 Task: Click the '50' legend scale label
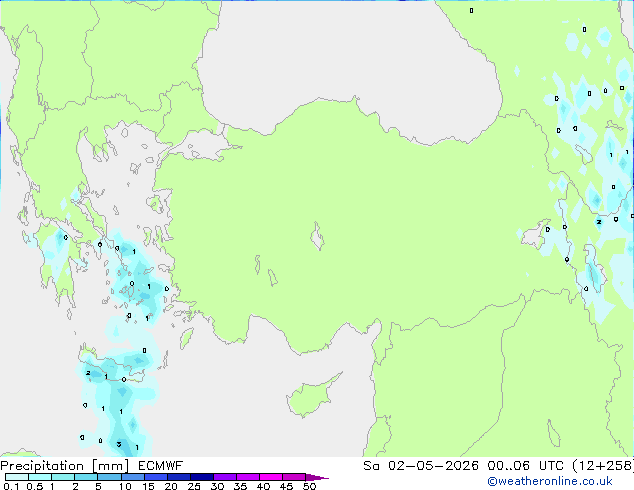coord(309,486)
